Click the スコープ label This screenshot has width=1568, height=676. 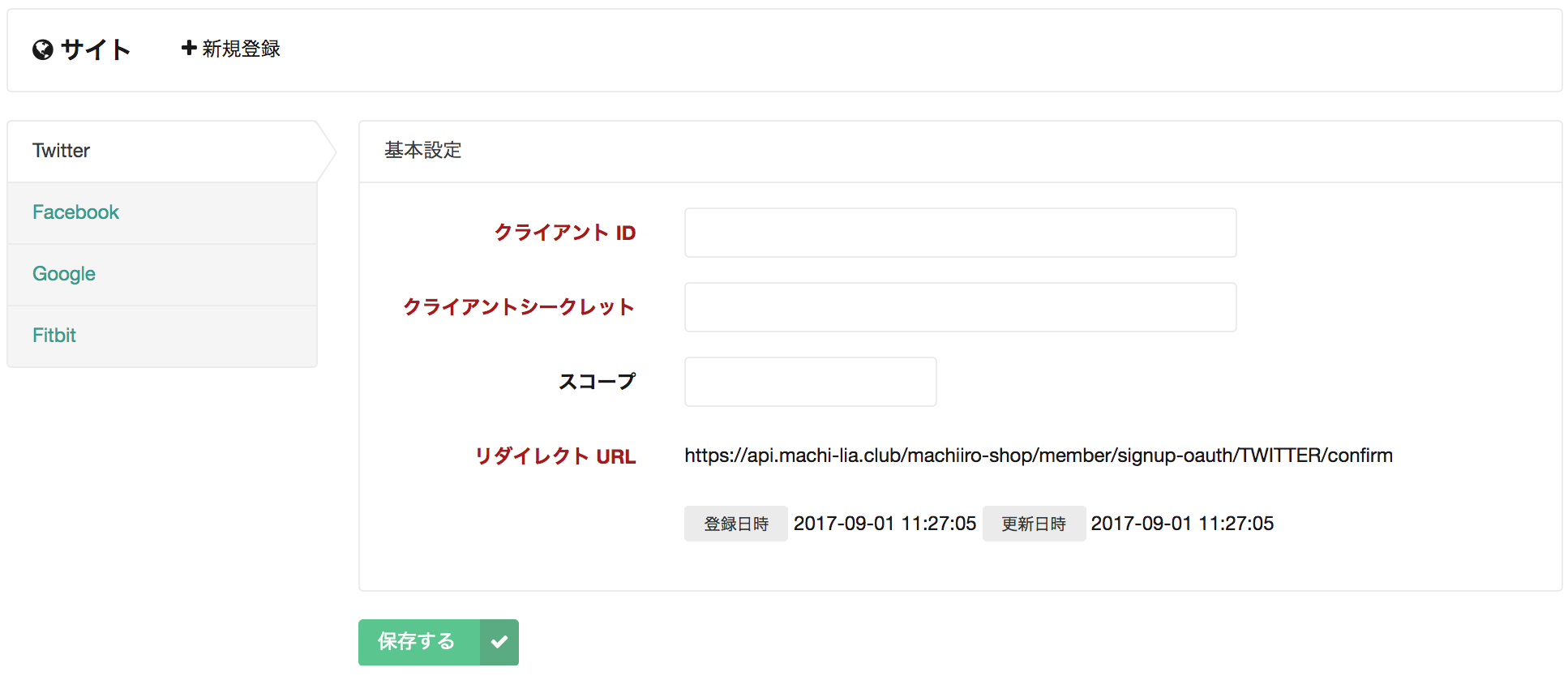pos(598,382)
